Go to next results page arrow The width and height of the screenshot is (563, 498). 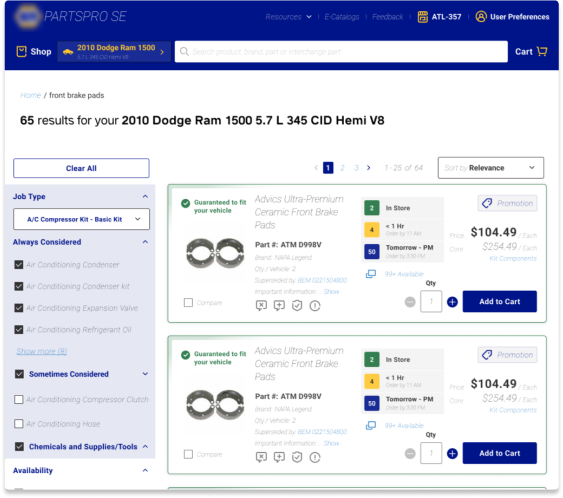[368, 168]
